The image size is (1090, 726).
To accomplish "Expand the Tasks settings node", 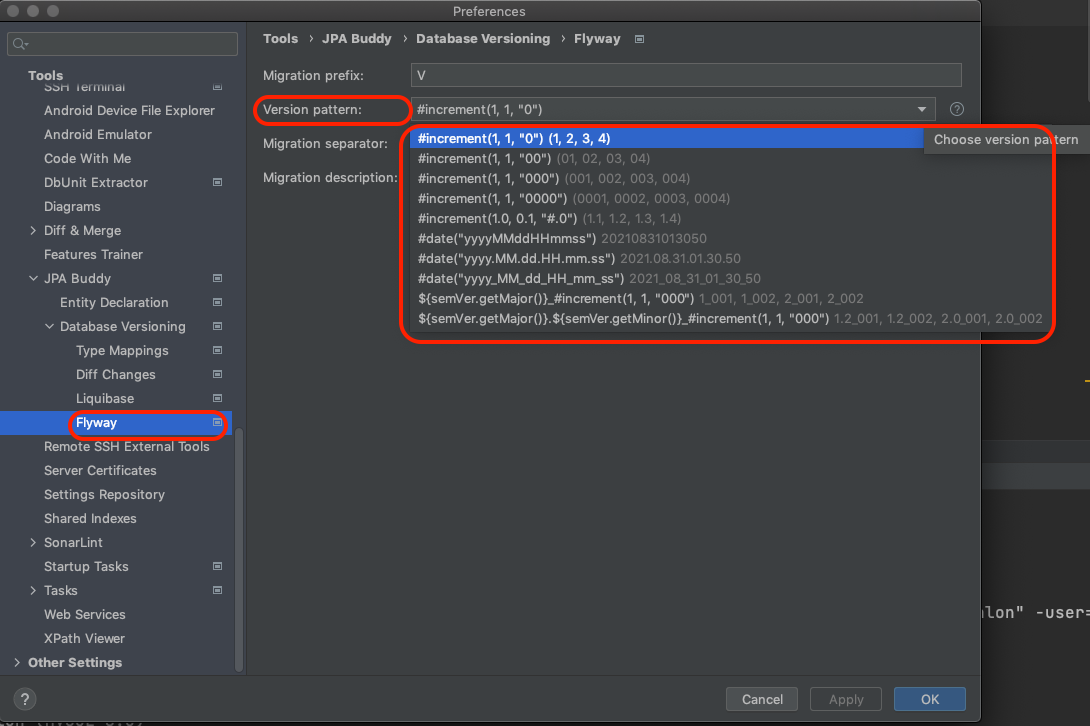I will click(x=33, y=590).
